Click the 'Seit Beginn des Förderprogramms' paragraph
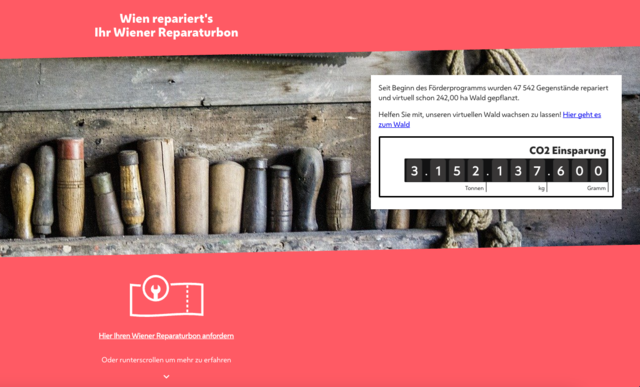 (493, 93)
